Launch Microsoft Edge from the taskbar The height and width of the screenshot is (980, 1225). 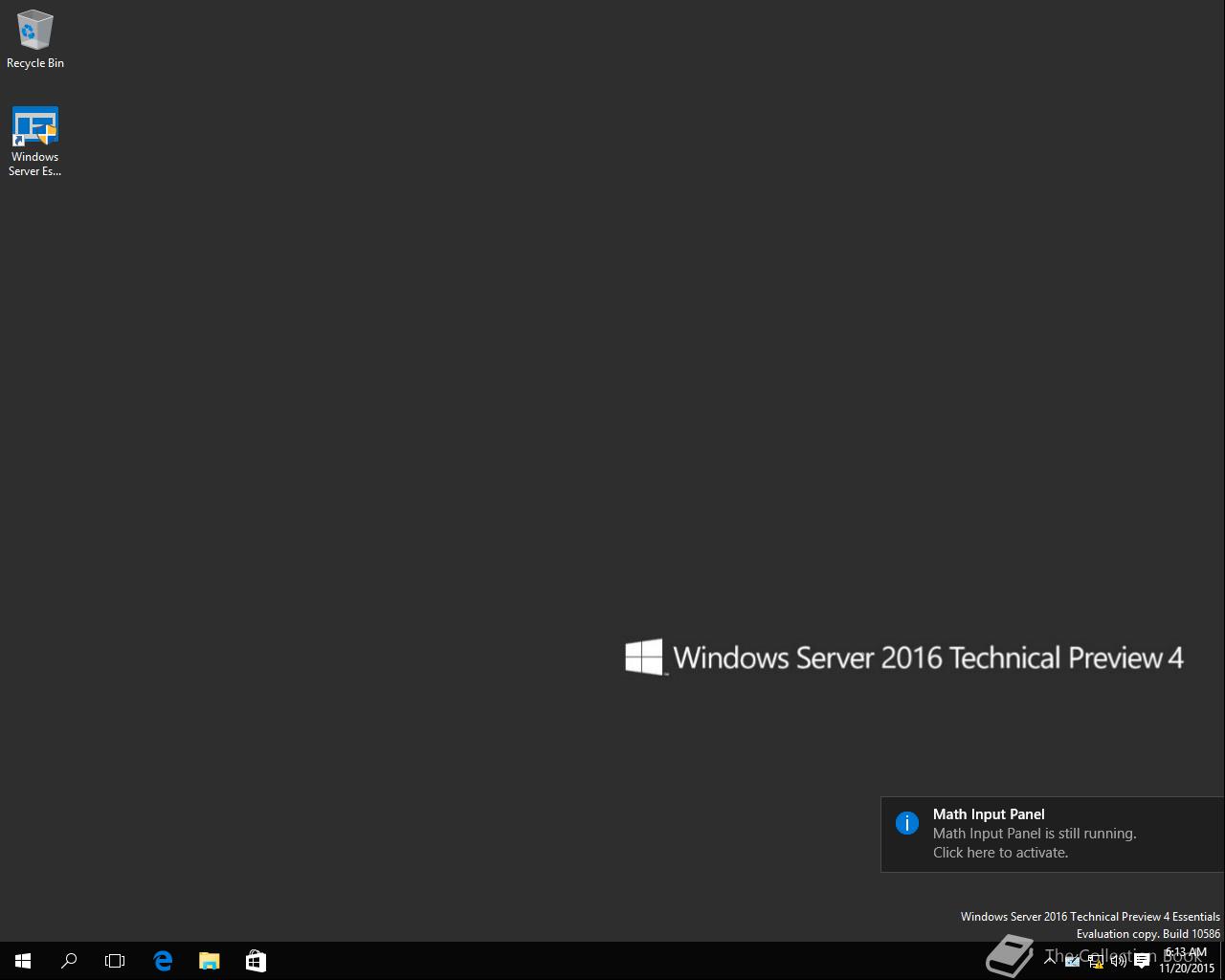pyautogui.click(x=163, y=961)
